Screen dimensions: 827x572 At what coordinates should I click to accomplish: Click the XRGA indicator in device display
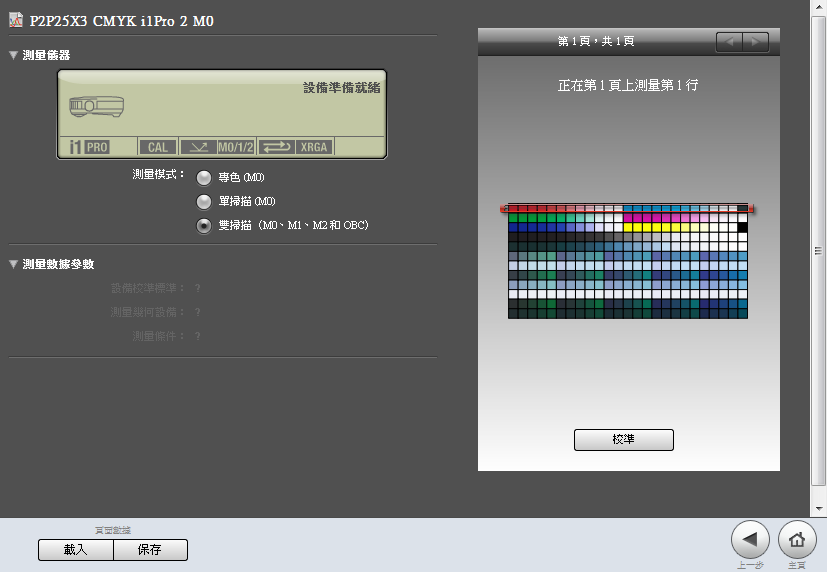(x=314, y=147)
